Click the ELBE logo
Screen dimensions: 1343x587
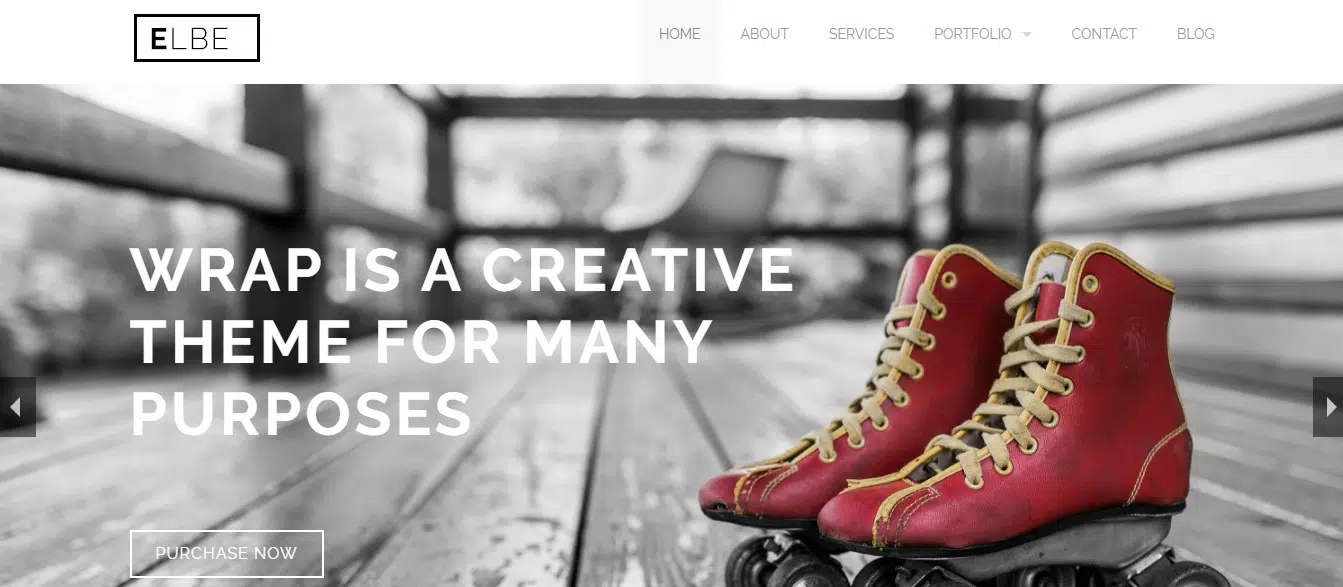[197, 38]
